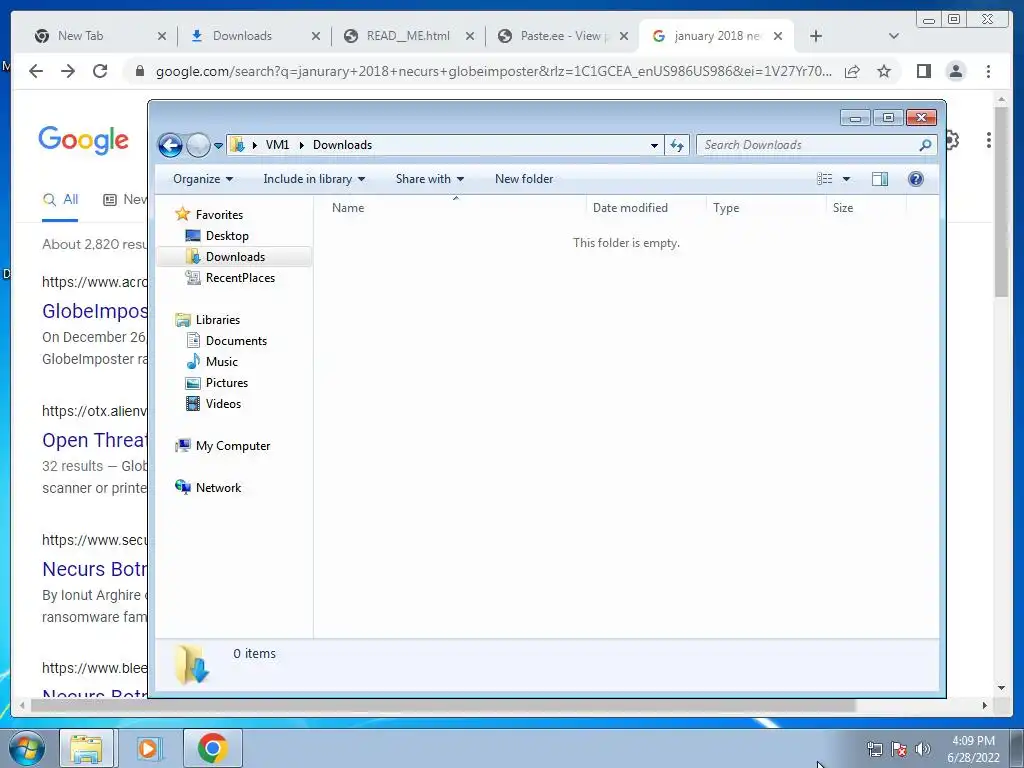Viewport: 1024px width, 768px height.
Task: Open the Windows Start button
Action: click(26, 748)
